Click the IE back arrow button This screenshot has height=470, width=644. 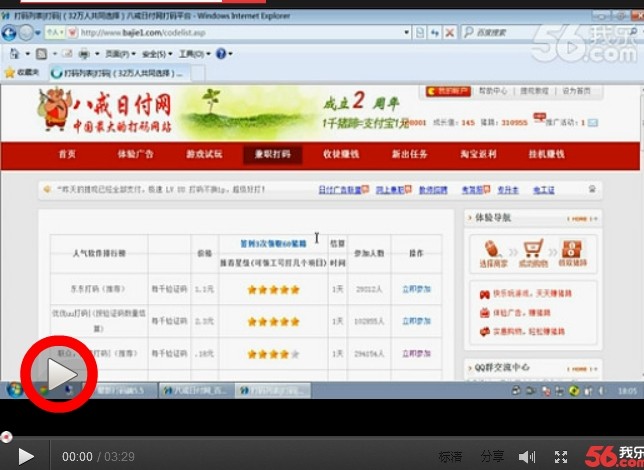click(x=9, y=32)
